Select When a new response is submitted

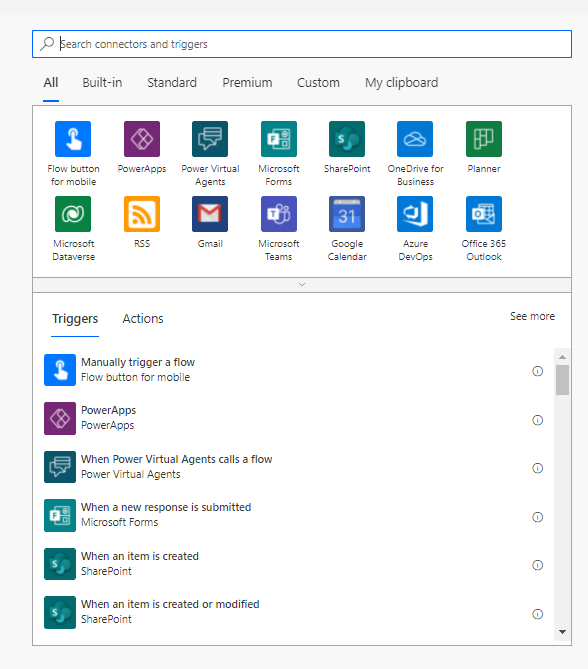pyautogui.click(x=294, y=515)
